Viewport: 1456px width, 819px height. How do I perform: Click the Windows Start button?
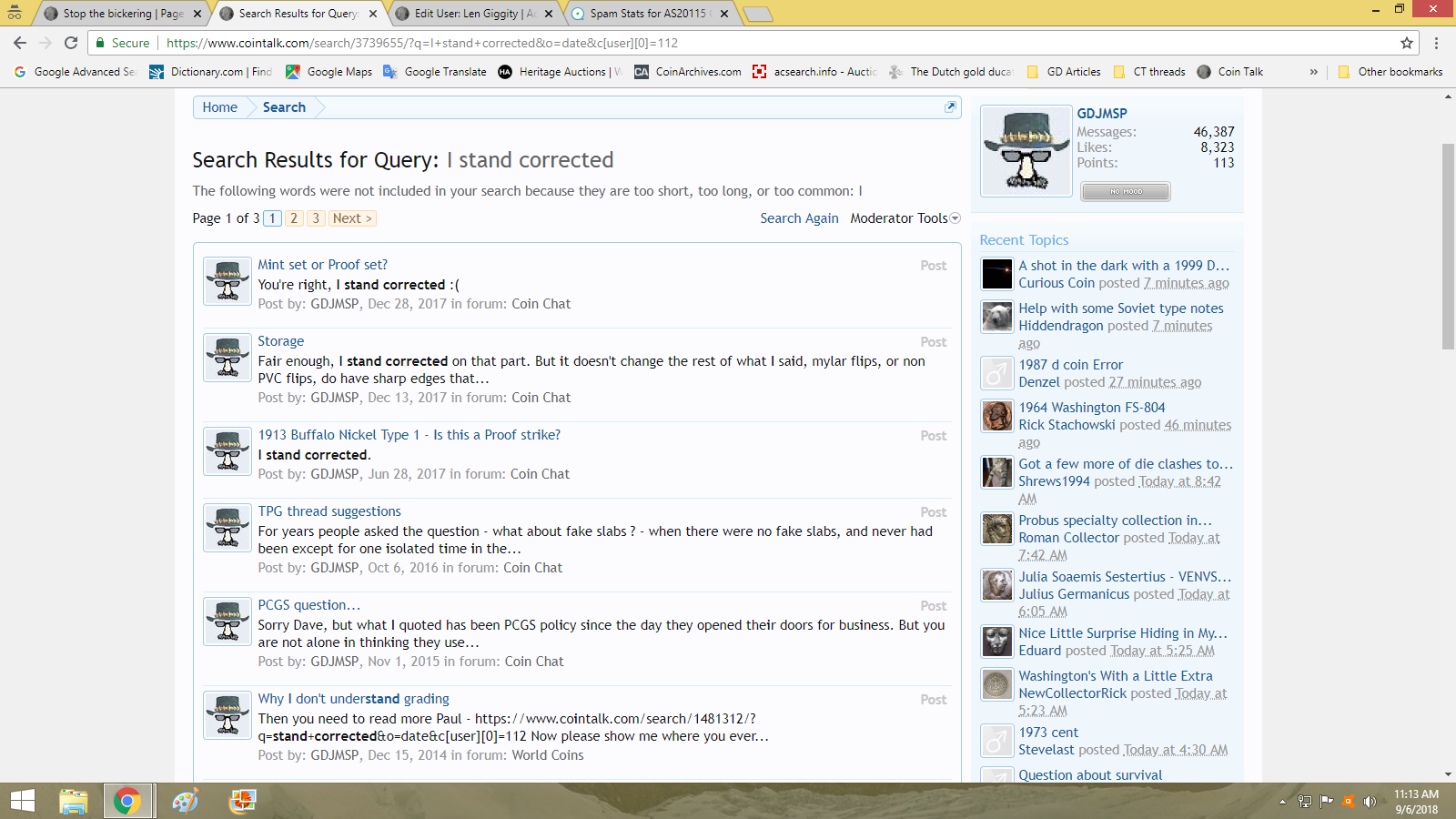click(x=22, y=801)
